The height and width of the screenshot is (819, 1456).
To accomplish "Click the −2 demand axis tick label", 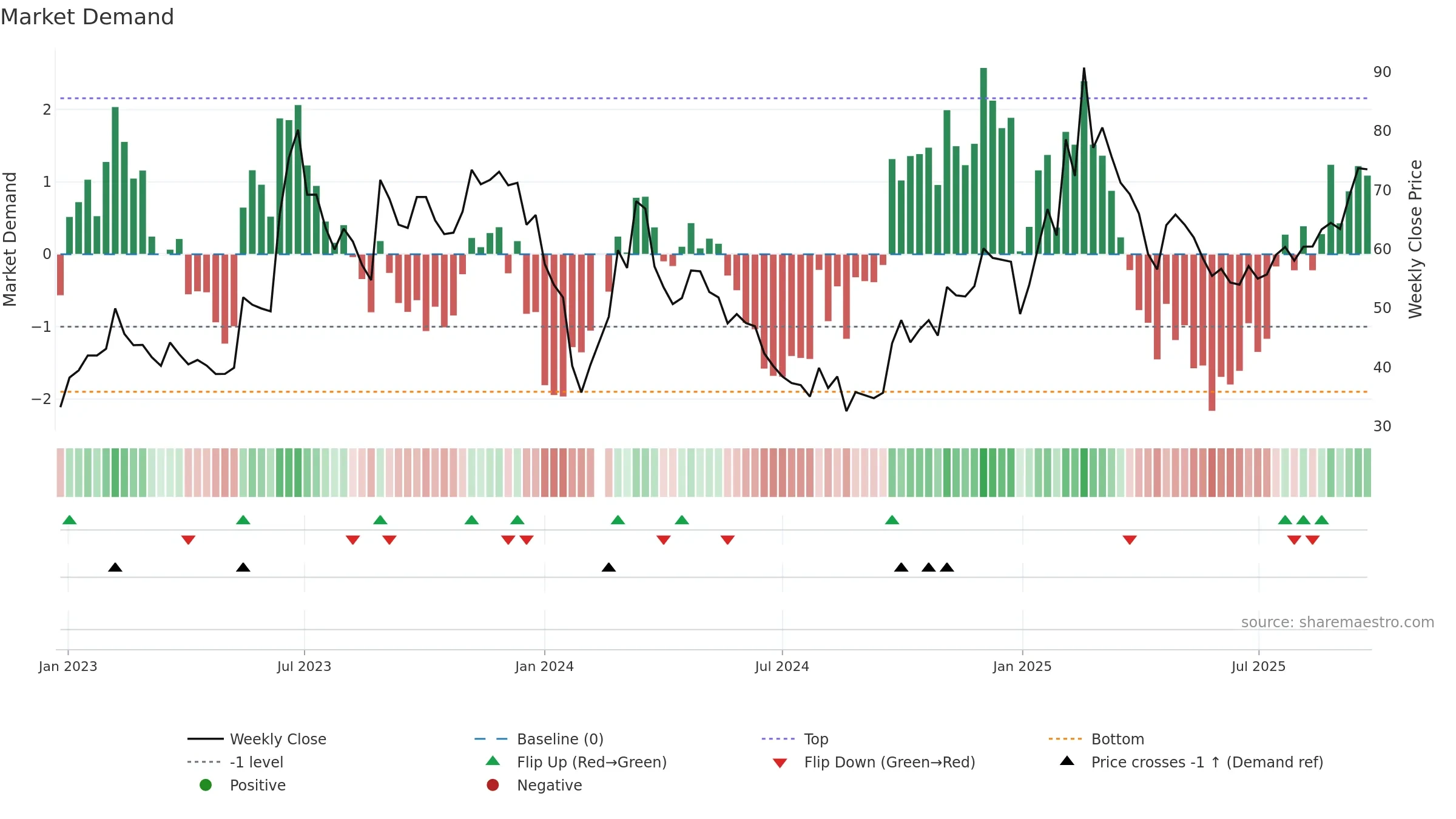I will click(41, 399).
